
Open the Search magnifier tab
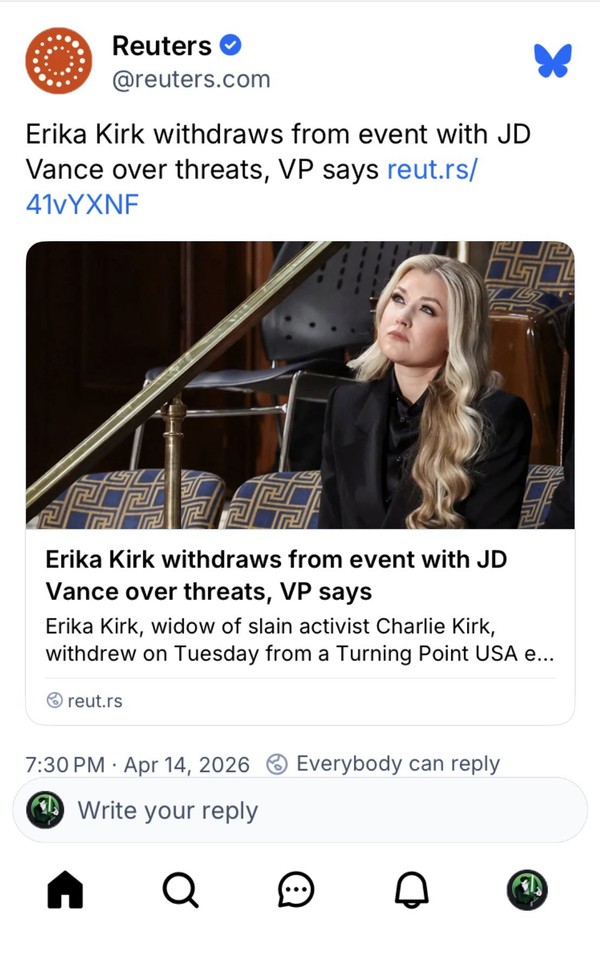(x=180, y=889)
